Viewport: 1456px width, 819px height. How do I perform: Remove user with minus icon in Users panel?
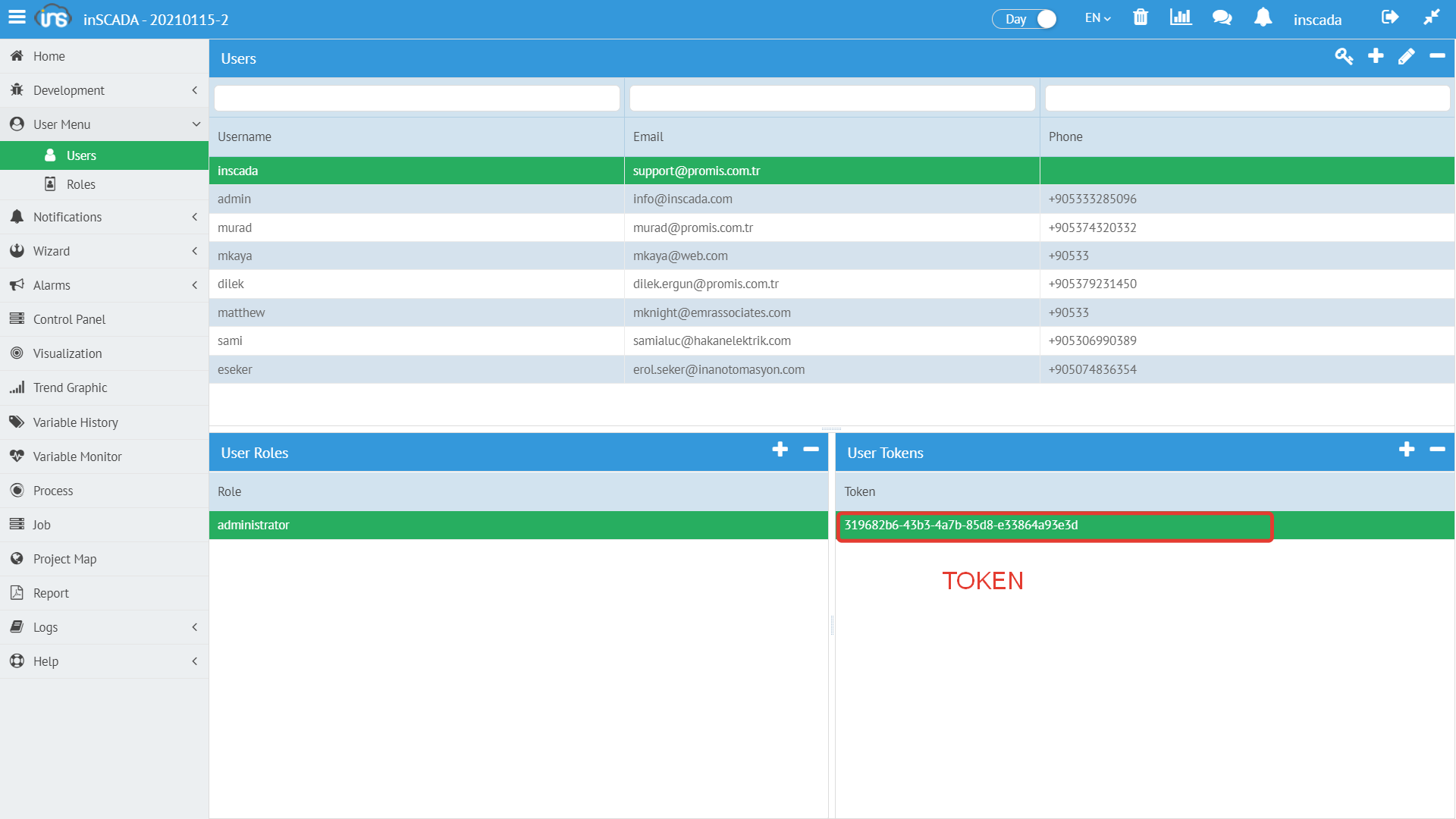tap(1437, 56)
